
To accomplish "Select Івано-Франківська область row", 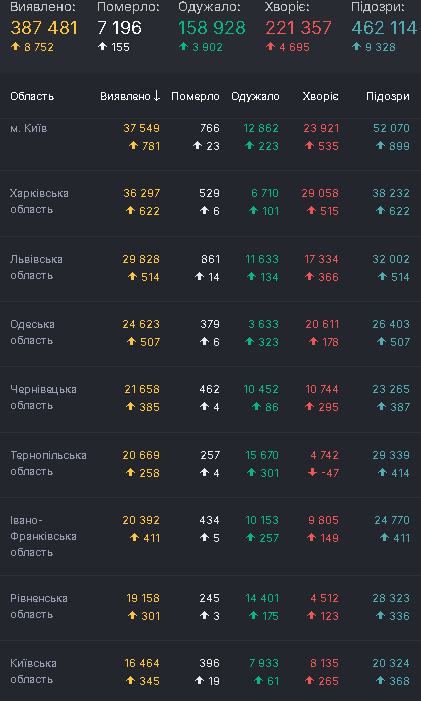I will tap(210, 536).
